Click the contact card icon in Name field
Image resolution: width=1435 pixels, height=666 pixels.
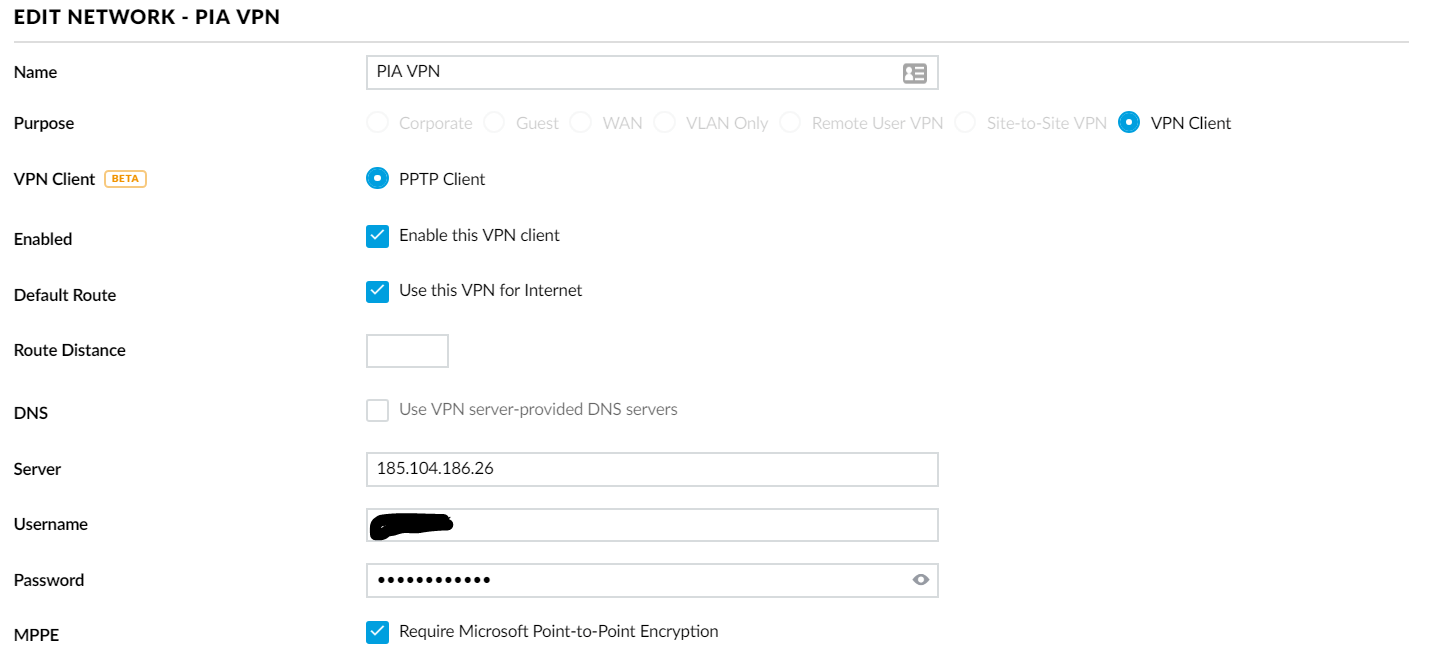pyautogui.click(x=914, y=73)
